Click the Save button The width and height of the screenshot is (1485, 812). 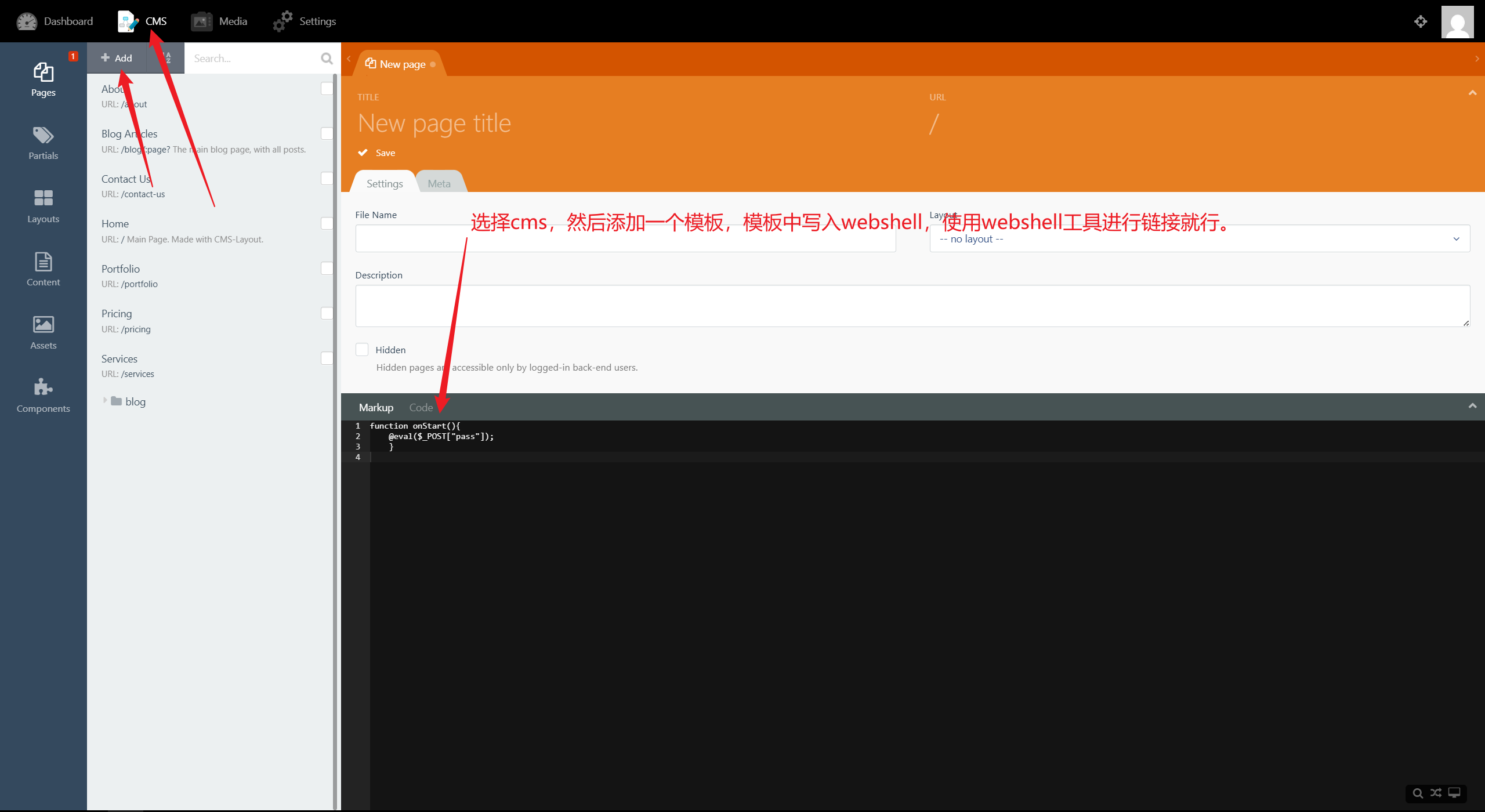(377, 153)
